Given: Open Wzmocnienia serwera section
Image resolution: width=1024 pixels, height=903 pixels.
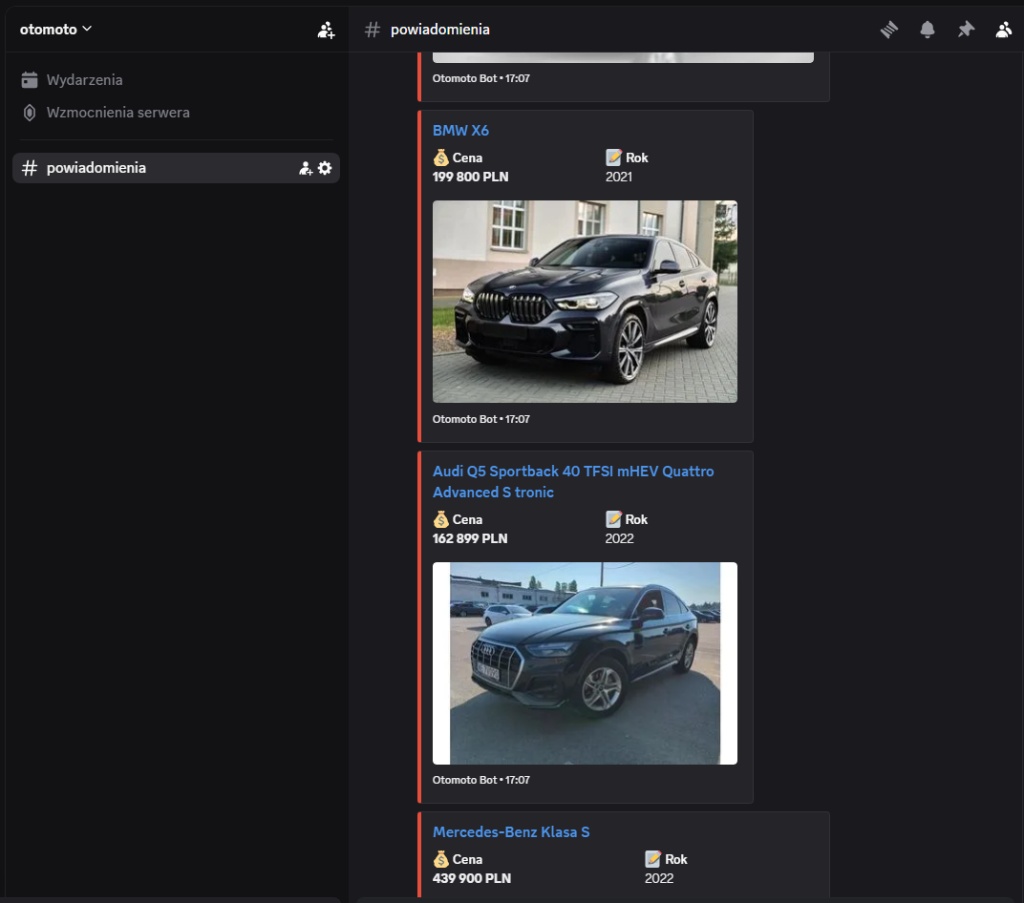Looking at the screenshot, I should point(118,112).
